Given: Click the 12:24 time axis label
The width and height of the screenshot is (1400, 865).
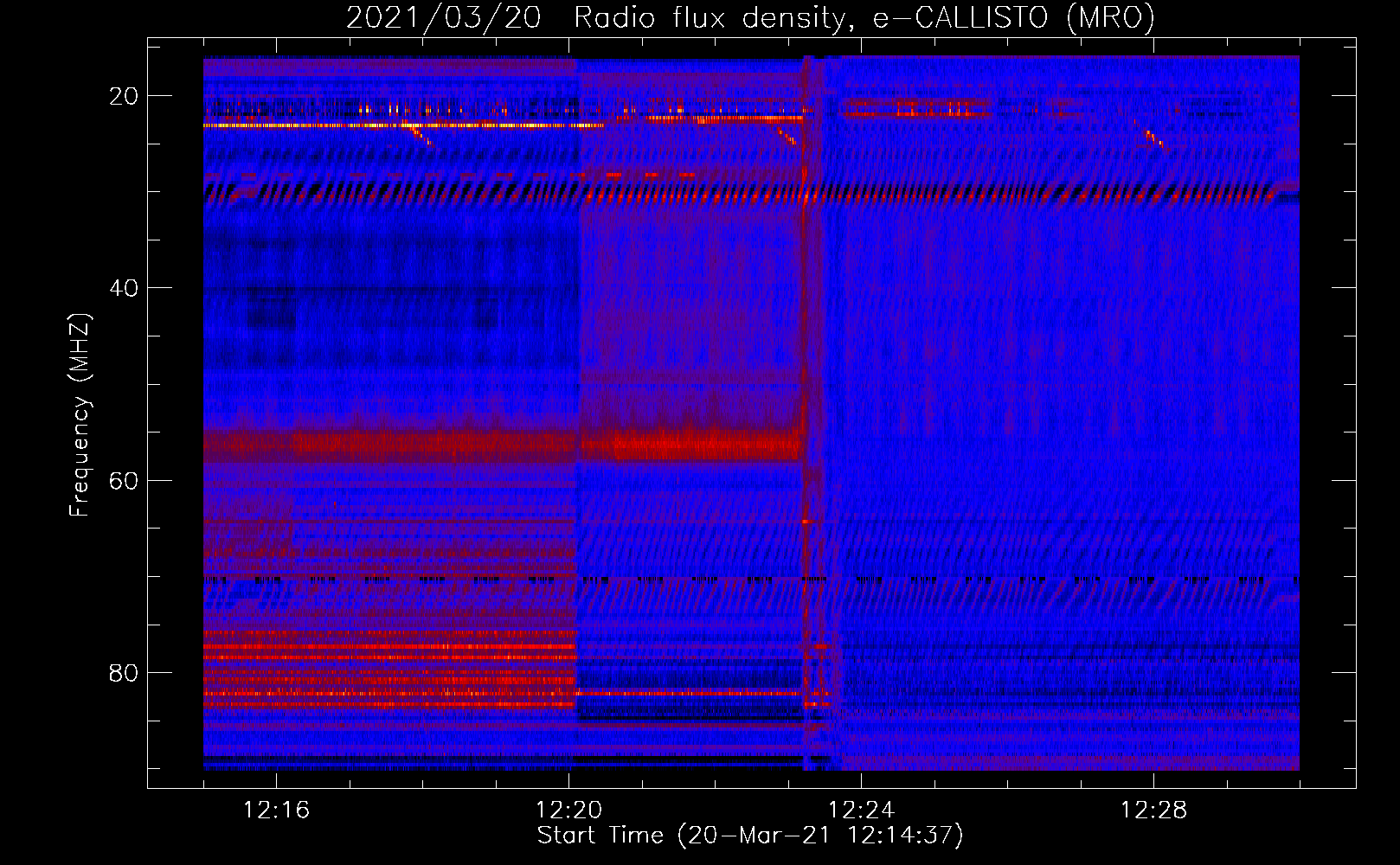Looking at the screenshot, I should pyautogui.click(x=861, y=811).
